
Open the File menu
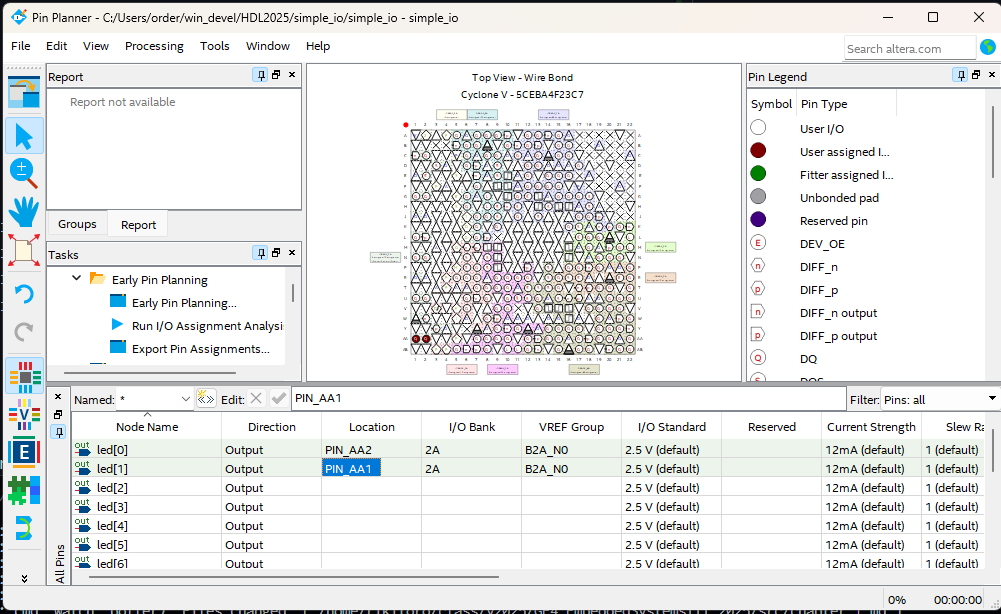(20, 46)
